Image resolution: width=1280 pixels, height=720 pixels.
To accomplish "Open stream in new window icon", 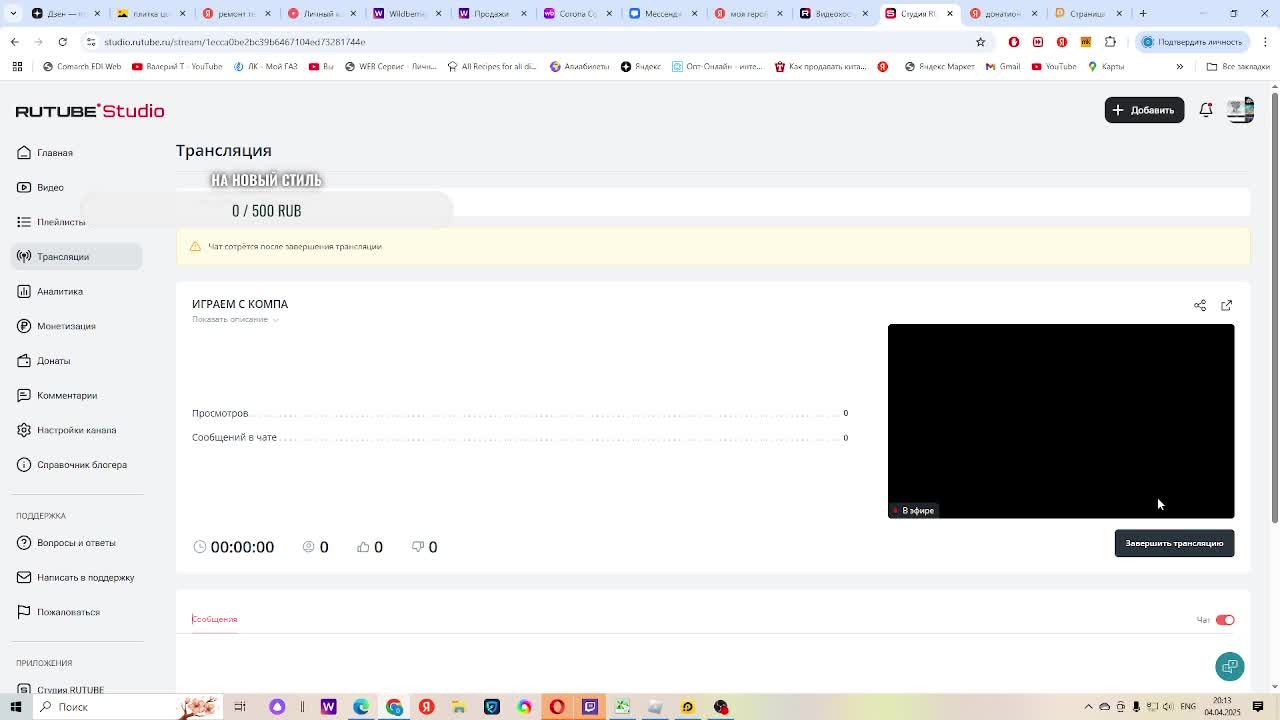I will [1227, 305].
